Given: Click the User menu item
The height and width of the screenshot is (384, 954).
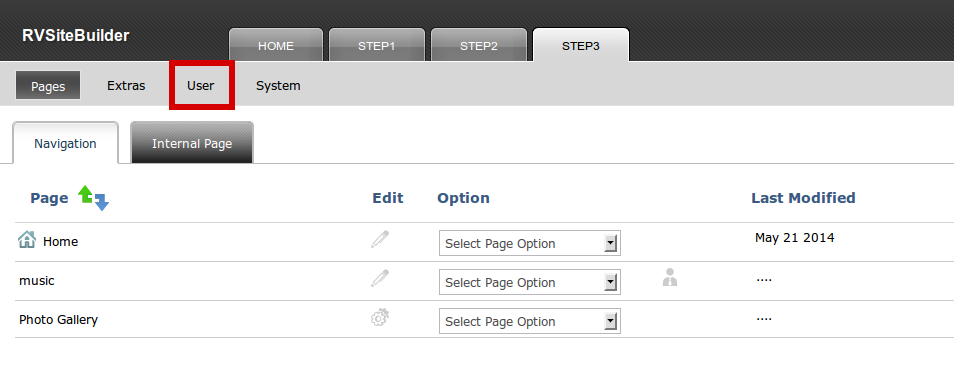Looking at the screenshot, I should [201, 86].
